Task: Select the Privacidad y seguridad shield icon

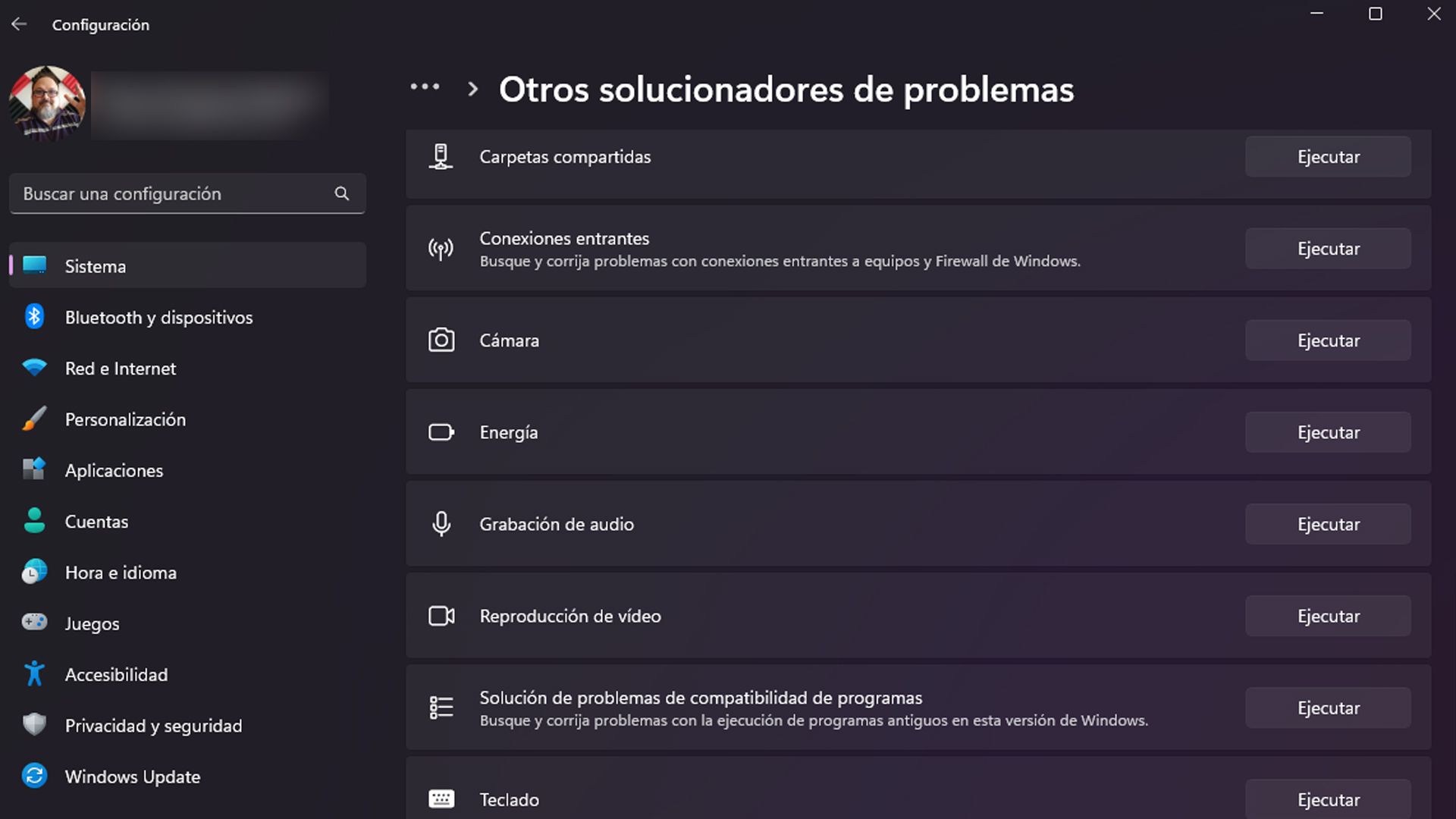Action: pos(34,725)
